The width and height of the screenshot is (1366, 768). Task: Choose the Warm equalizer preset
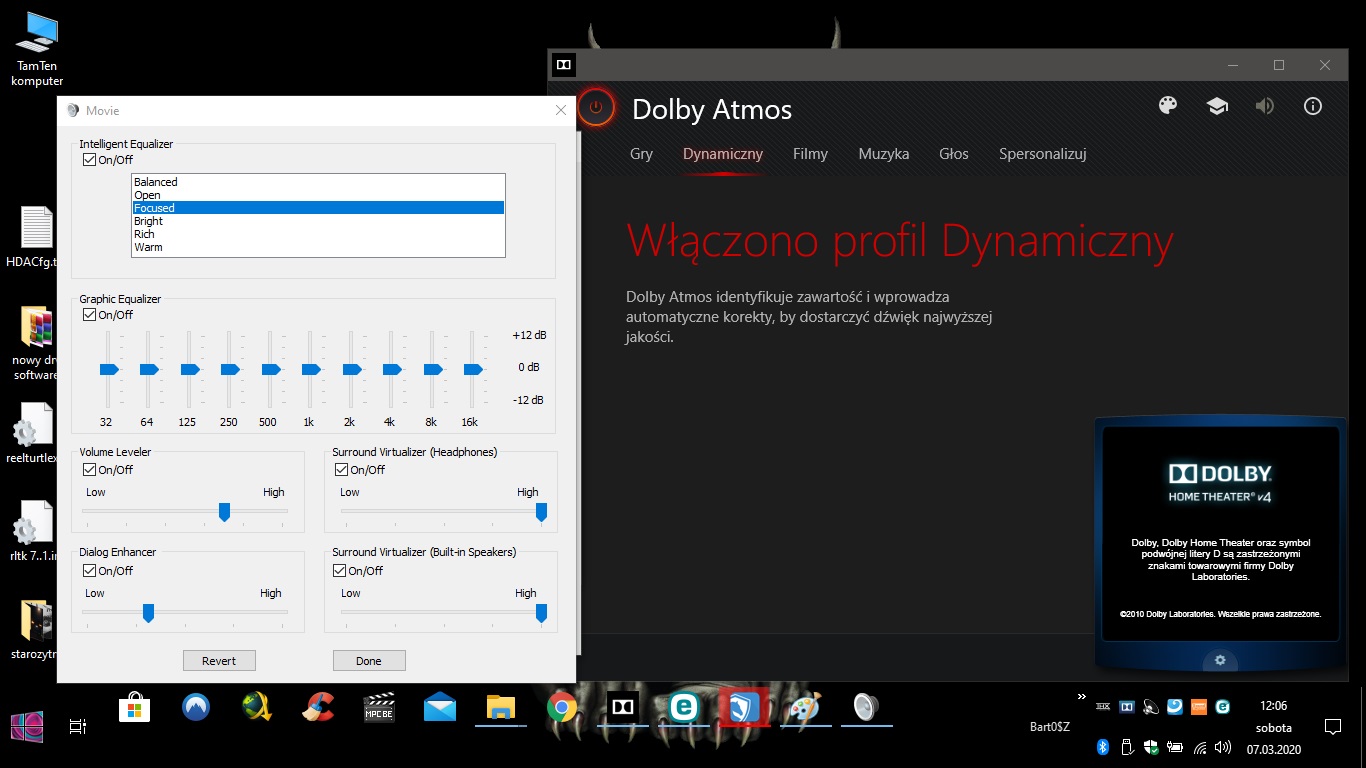[x=318, y=247]
